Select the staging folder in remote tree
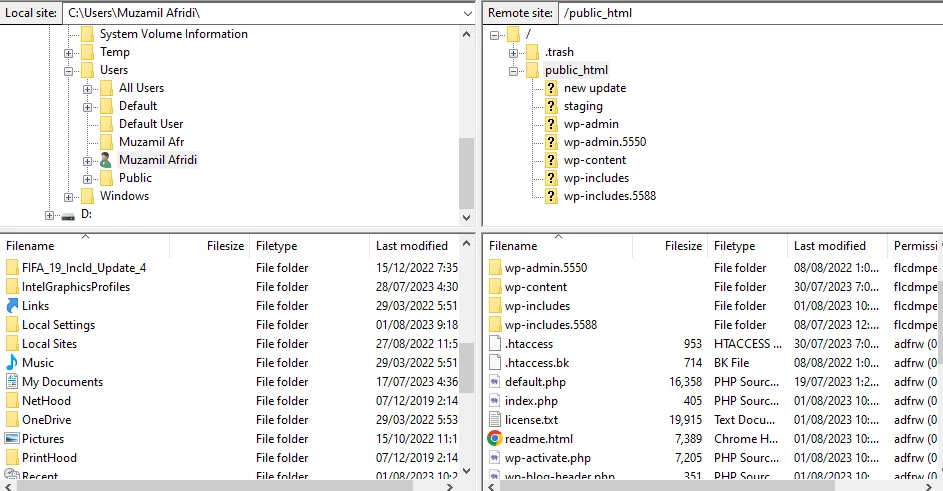The width and height of the screenshot is (943, 491). click(x=583, y=106)
